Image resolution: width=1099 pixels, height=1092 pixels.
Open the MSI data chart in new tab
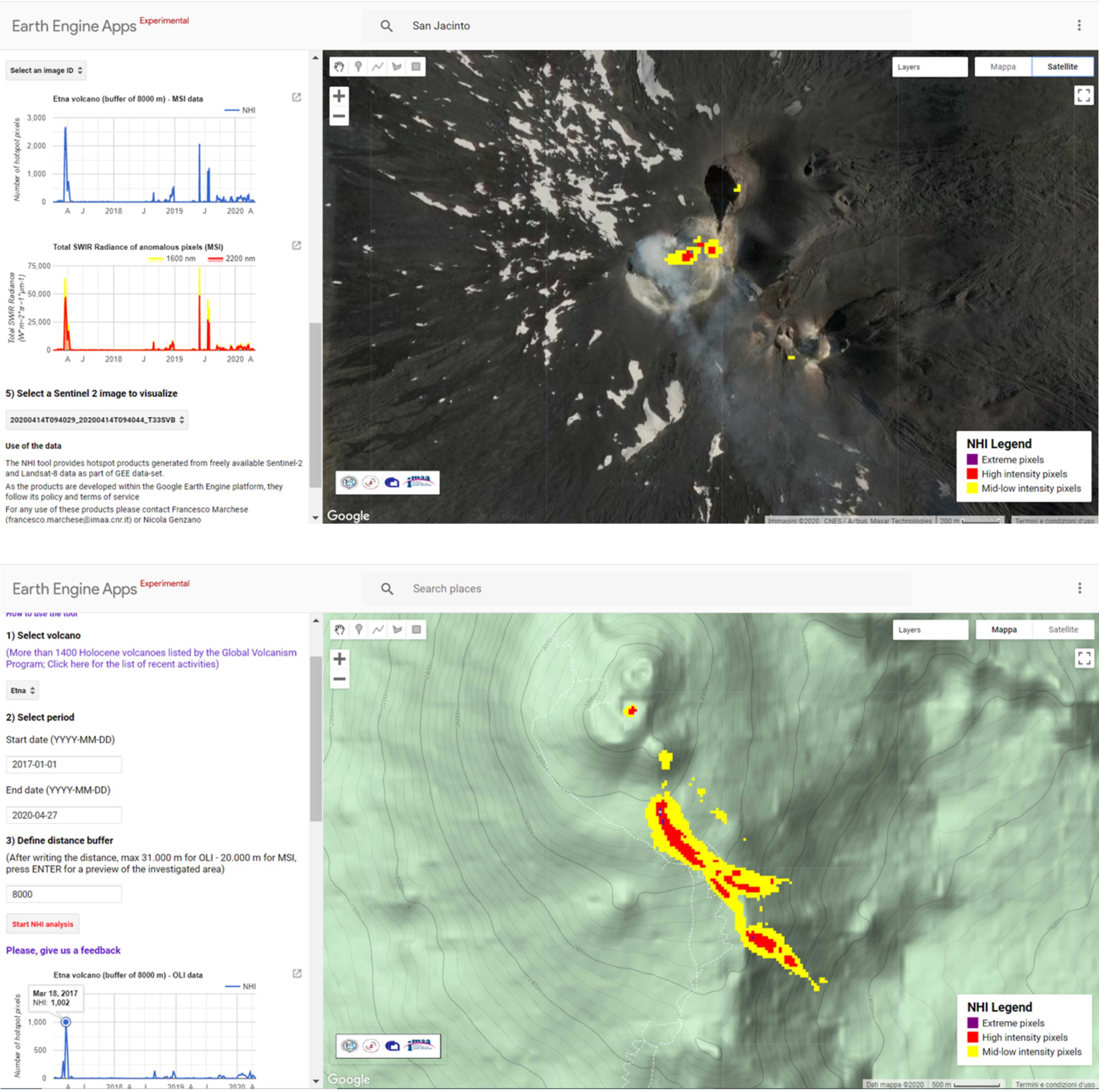(296, 97)
